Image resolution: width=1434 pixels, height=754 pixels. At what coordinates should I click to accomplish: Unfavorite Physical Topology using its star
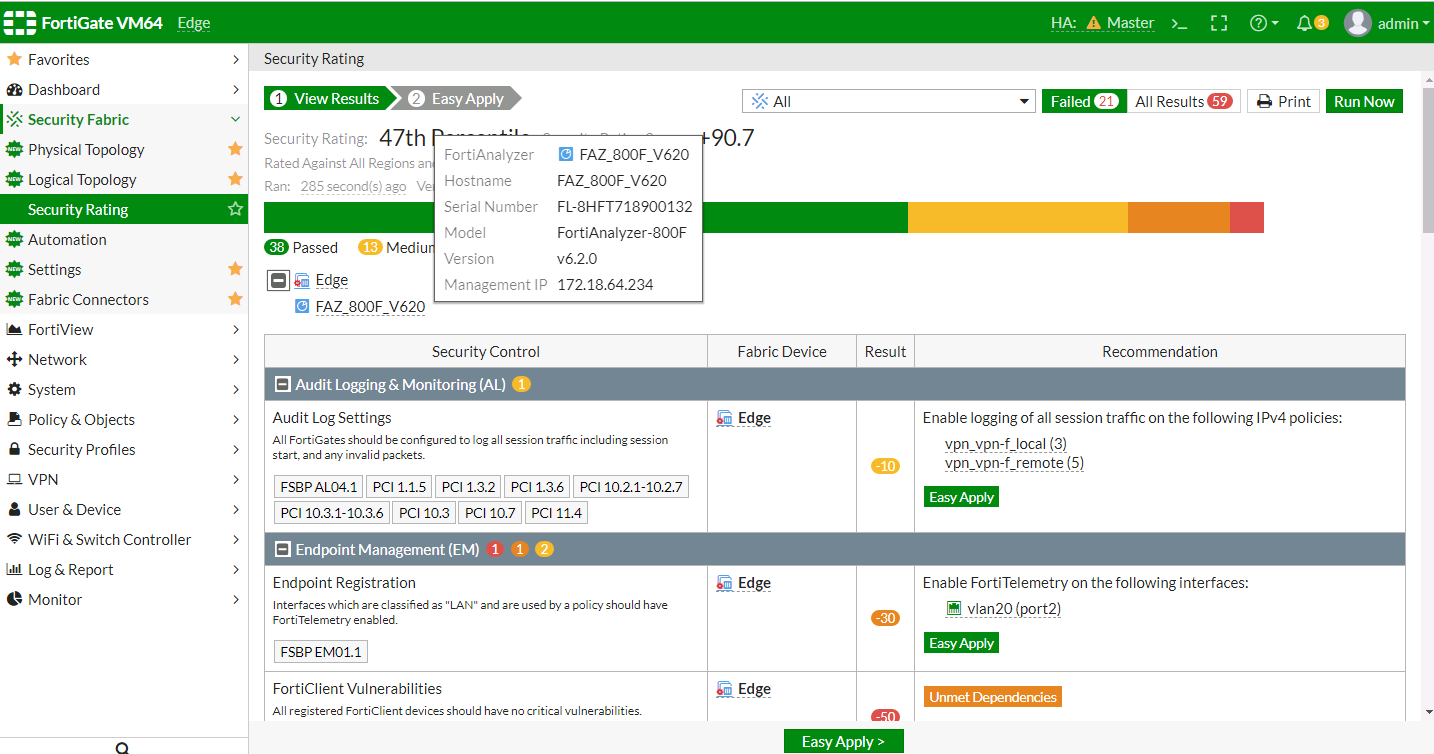point(234,149)
